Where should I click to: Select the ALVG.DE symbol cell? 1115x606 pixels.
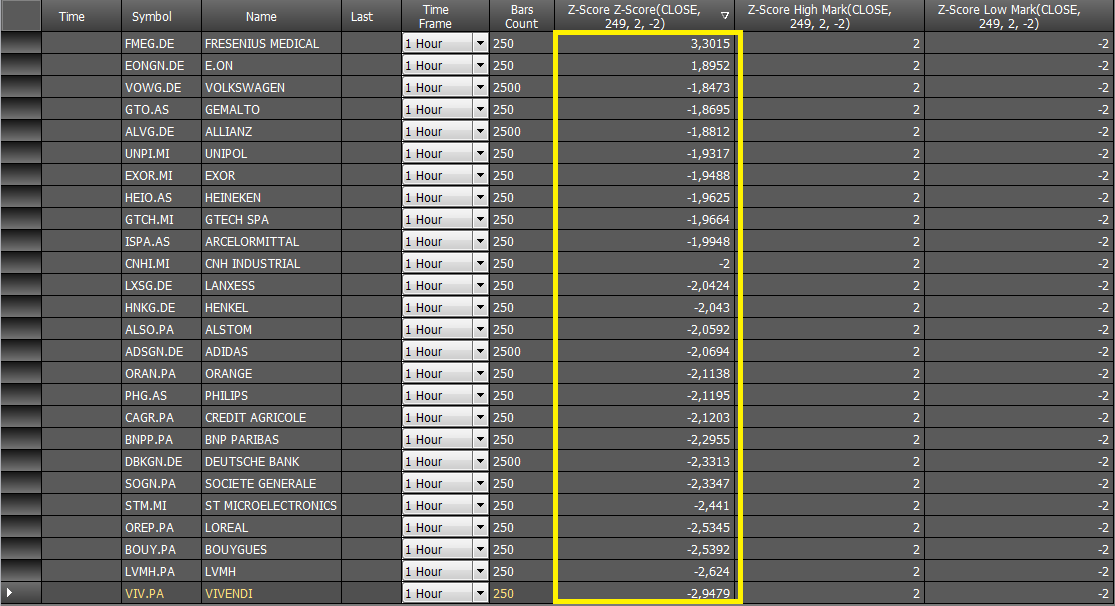click(161, 132)
